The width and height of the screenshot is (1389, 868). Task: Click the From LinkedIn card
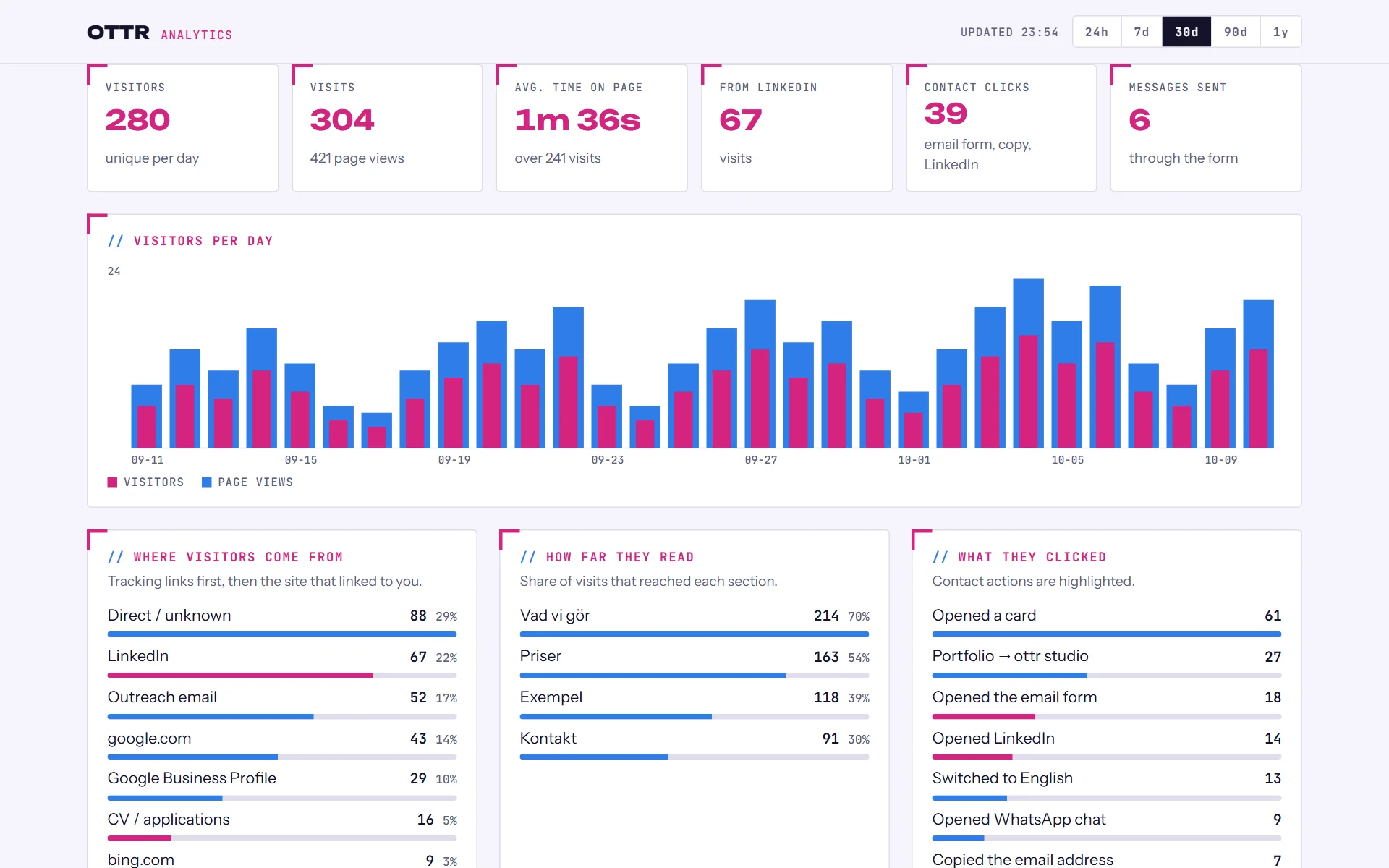pos(797,128)
